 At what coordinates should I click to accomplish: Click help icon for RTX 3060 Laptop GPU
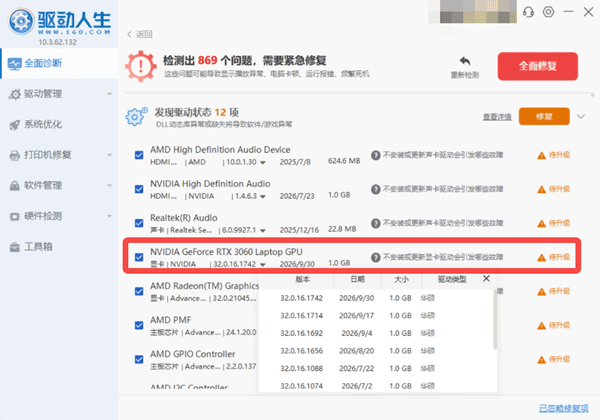click(x=376, y=257)
